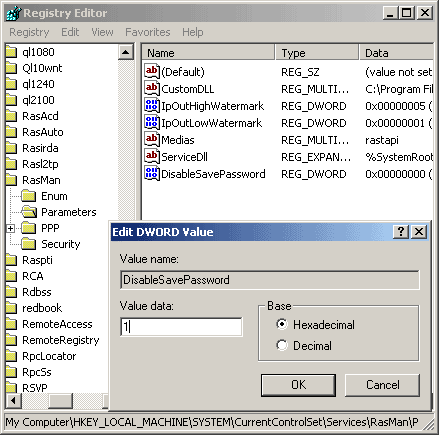Click the horizontal scroll left arrow
This screenshot has width=439, height=435.
13,400
